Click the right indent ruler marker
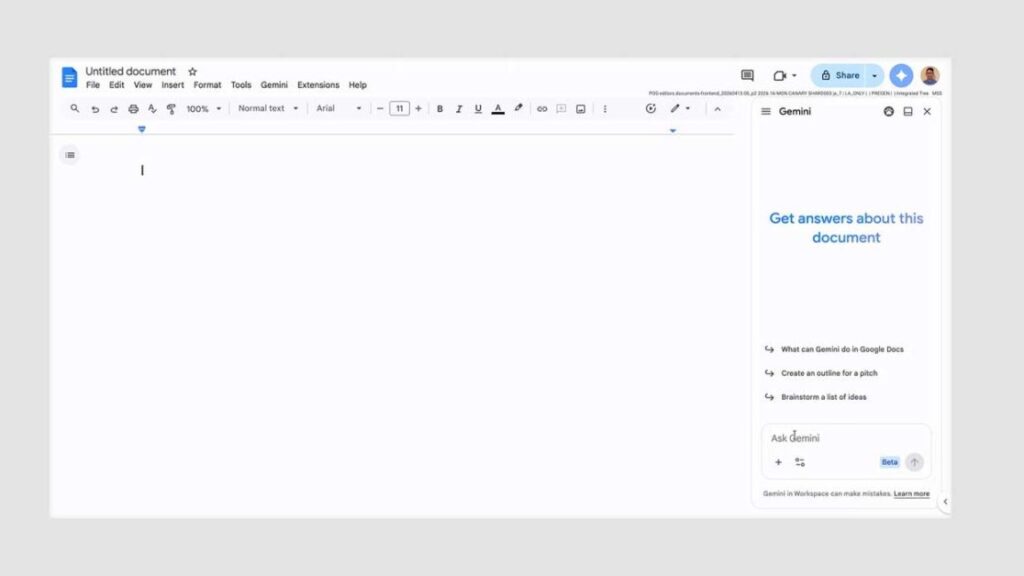This screenshot has width=1024, height=576. (673, 131)
